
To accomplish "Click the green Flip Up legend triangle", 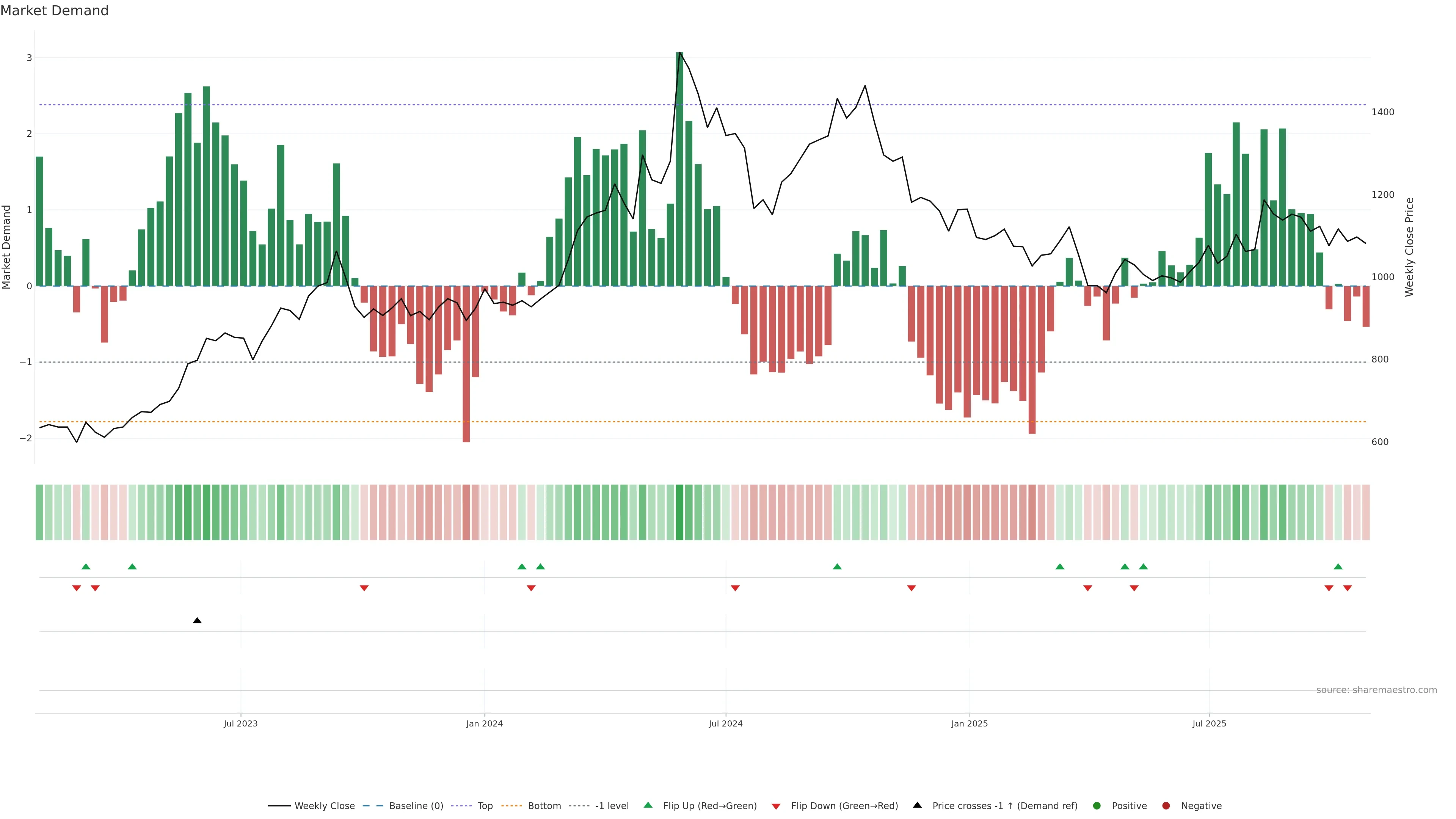I will click(648, 805).
